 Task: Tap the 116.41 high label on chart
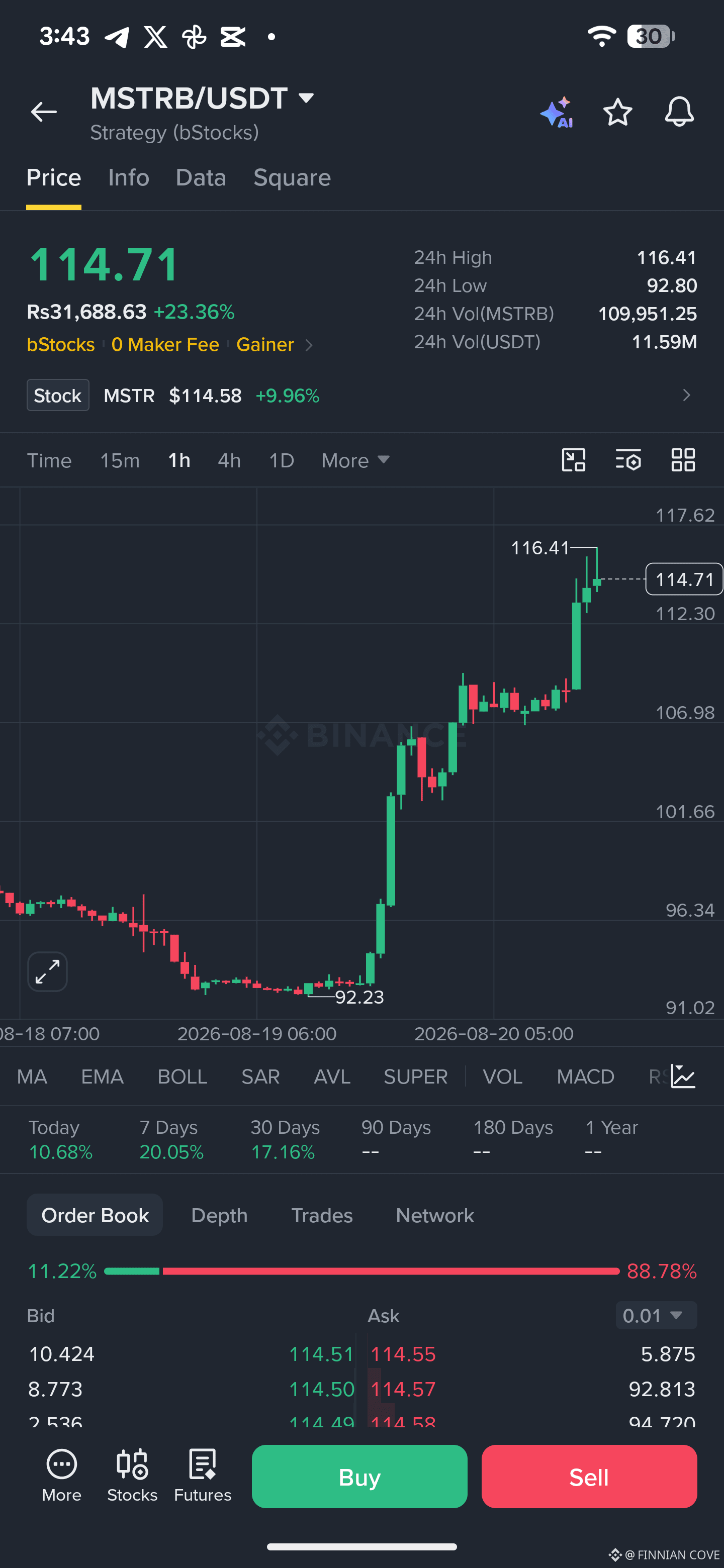[x=540, y=548]
